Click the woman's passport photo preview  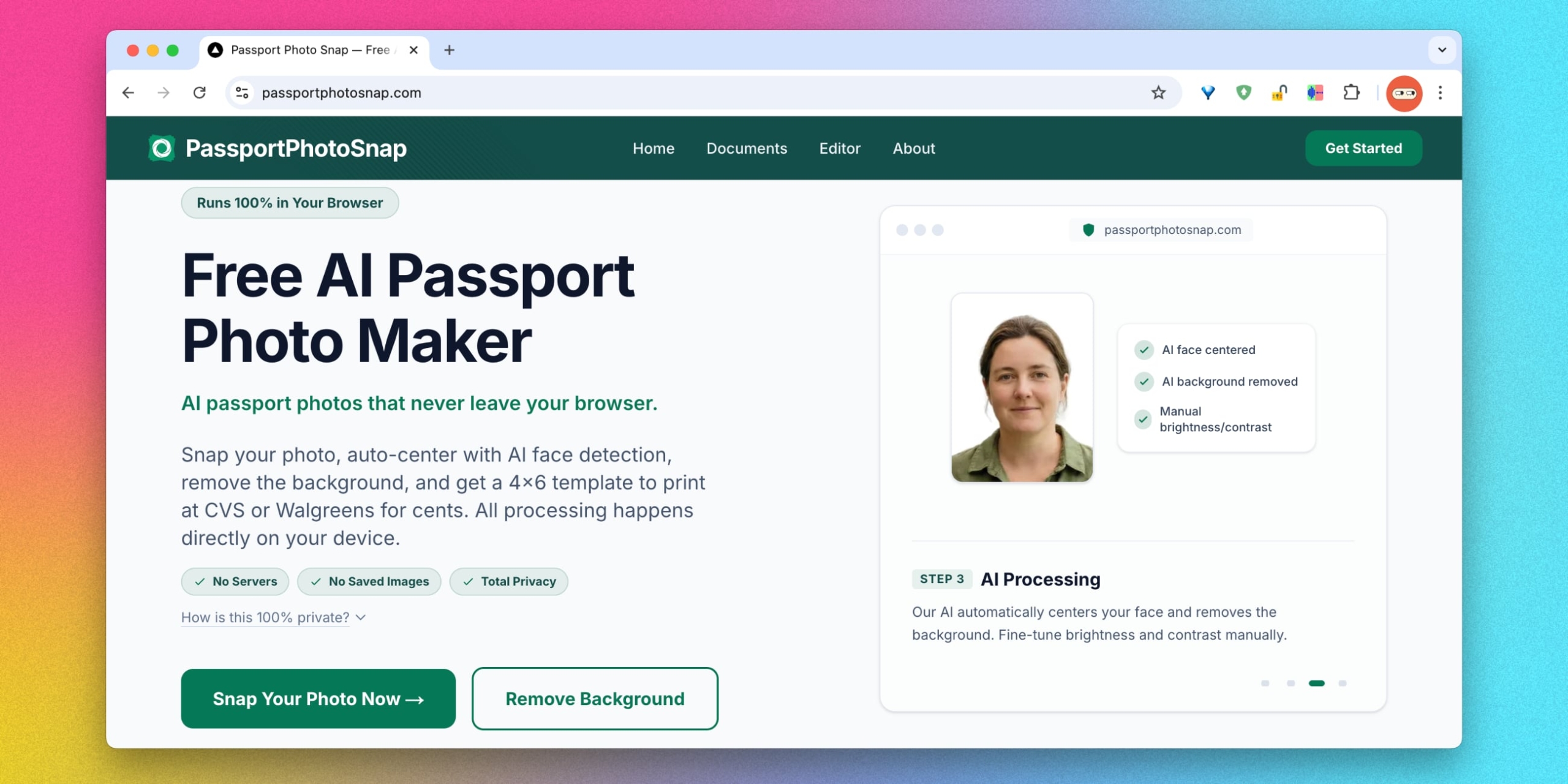point(1021,388)
